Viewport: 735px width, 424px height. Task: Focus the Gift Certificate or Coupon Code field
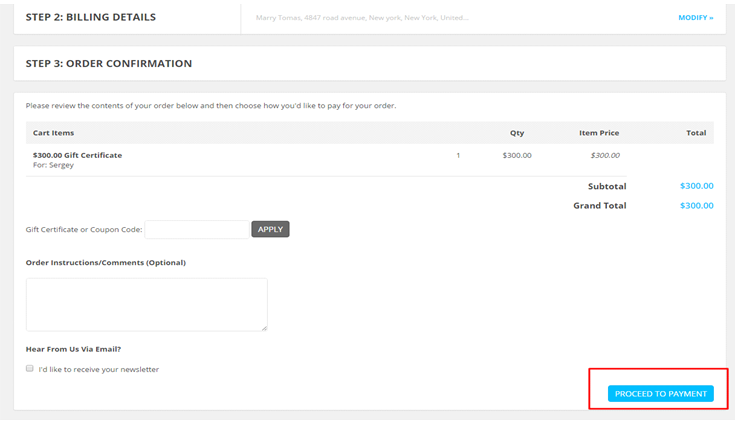[x=197, y=230]
